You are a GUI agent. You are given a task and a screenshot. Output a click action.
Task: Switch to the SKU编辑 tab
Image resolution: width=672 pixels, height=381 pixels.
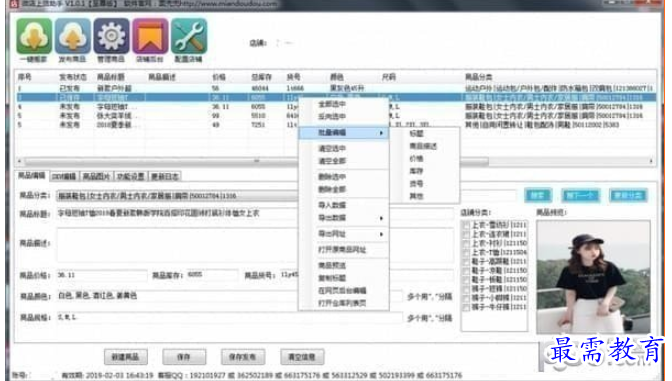[64, 177]
